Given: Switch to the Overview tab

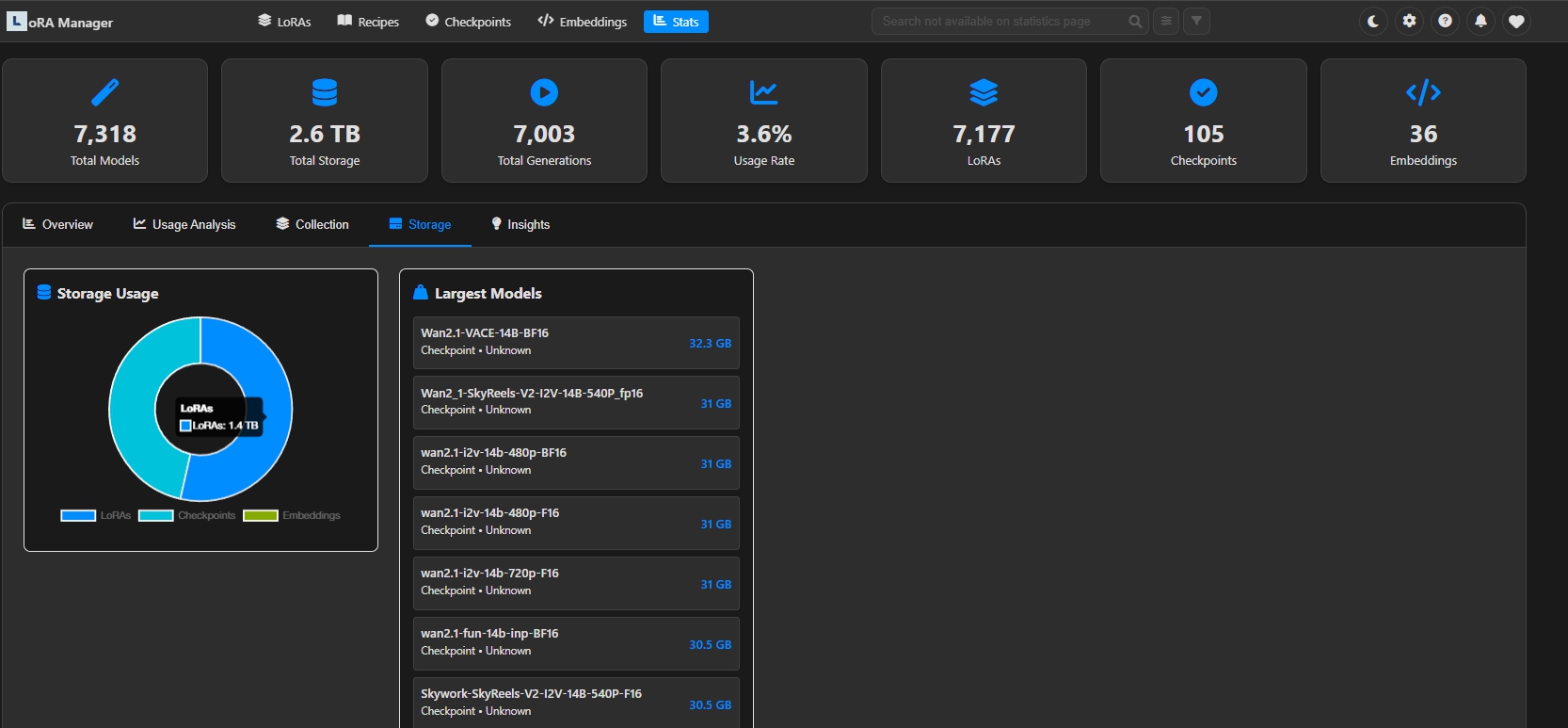Looking at the screenshot, I should (57, 224).
